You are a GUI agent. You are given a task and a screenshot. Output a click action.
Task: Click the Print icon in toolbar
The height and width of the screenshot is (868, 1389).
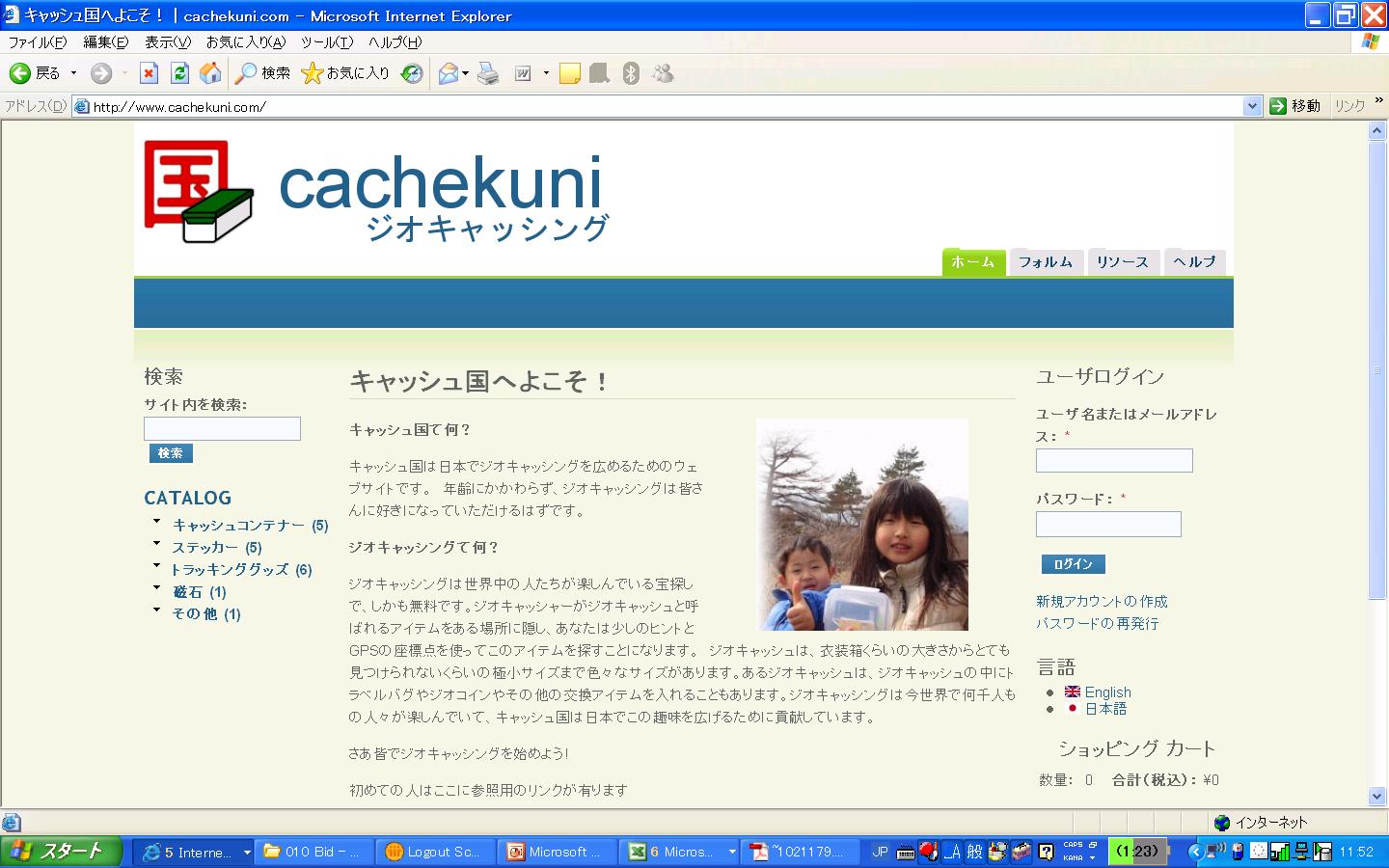point(488,73)
